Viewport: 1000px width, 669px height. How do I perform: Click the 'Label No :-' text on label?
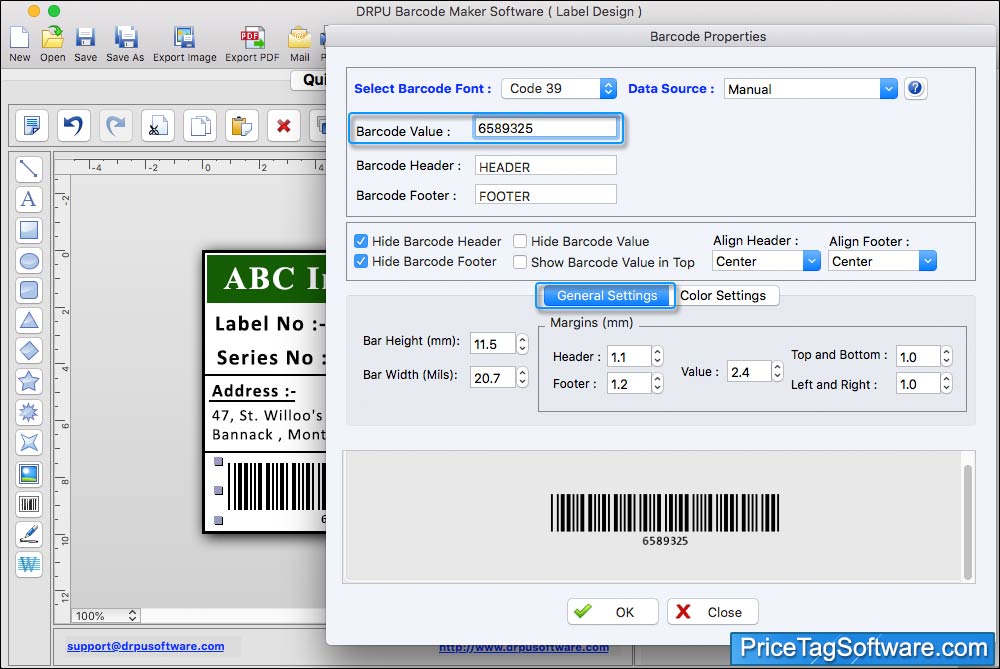coord(269,324)
